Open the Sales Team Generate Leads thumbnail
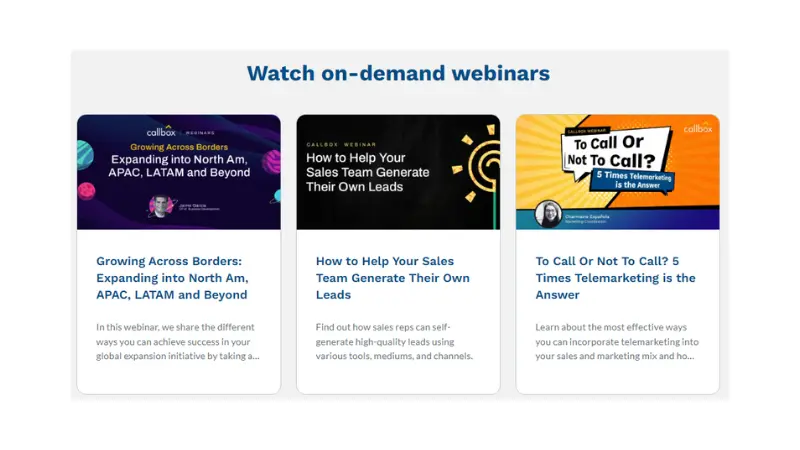800x450 pixels. click(x=398, y=172)
